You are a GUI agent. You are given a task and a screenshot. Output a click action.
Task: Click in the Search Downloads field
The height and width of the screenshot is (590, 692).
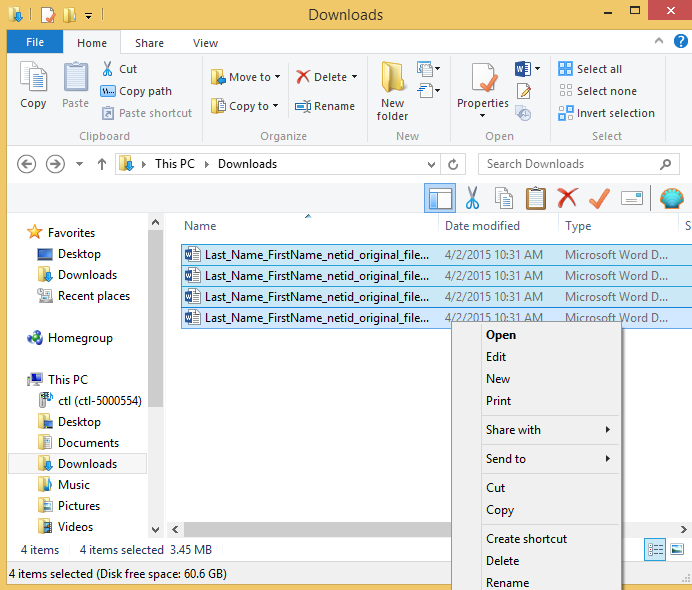pyautogui.click(x=568, y=164)
